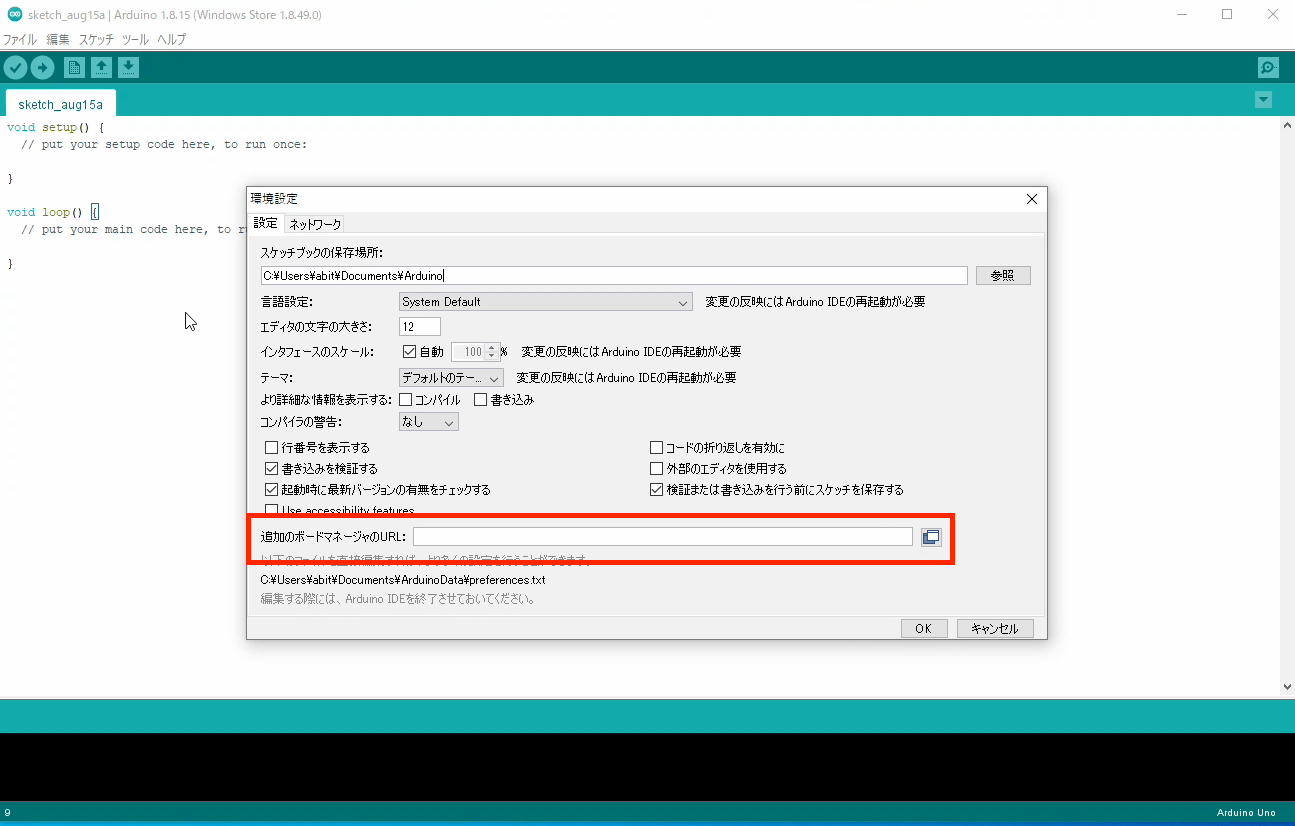Click the キャンセル button
This screenshot has height=826, width=1295.
(x=995, y=629)
